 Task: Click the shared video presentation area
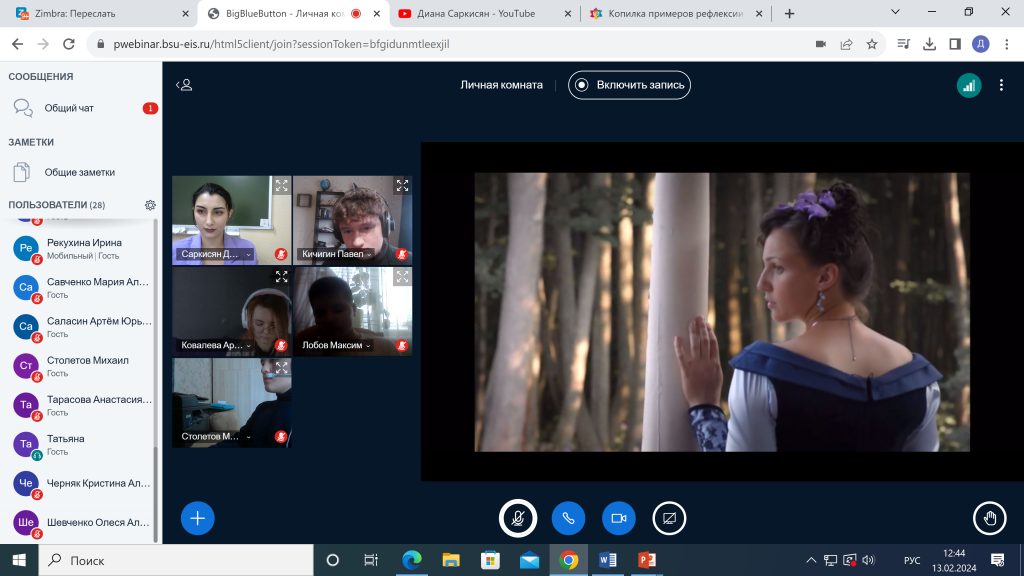pos(722,312)
